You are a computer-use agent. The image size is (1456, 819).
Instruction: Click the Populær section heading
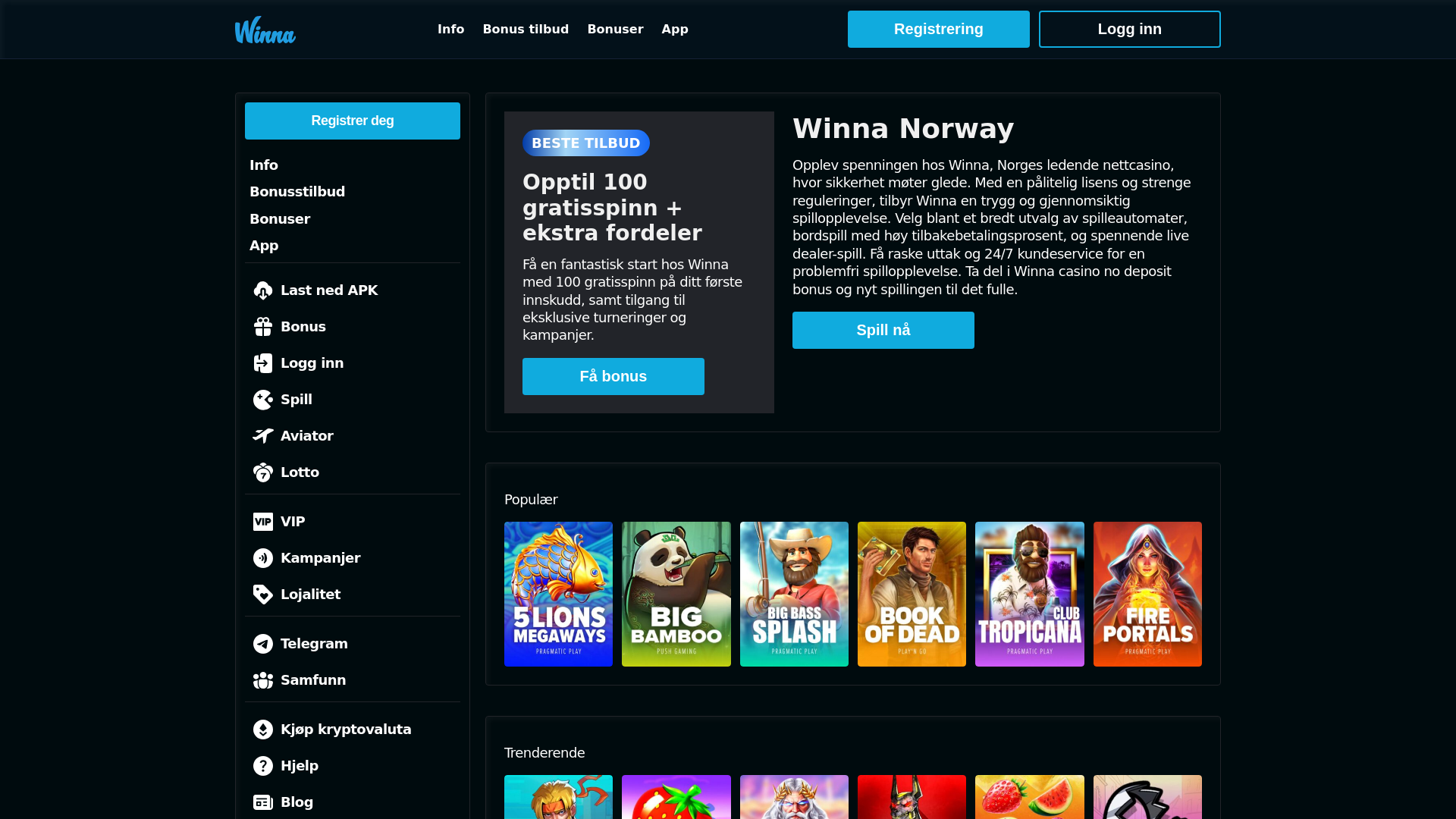[531, 500]
